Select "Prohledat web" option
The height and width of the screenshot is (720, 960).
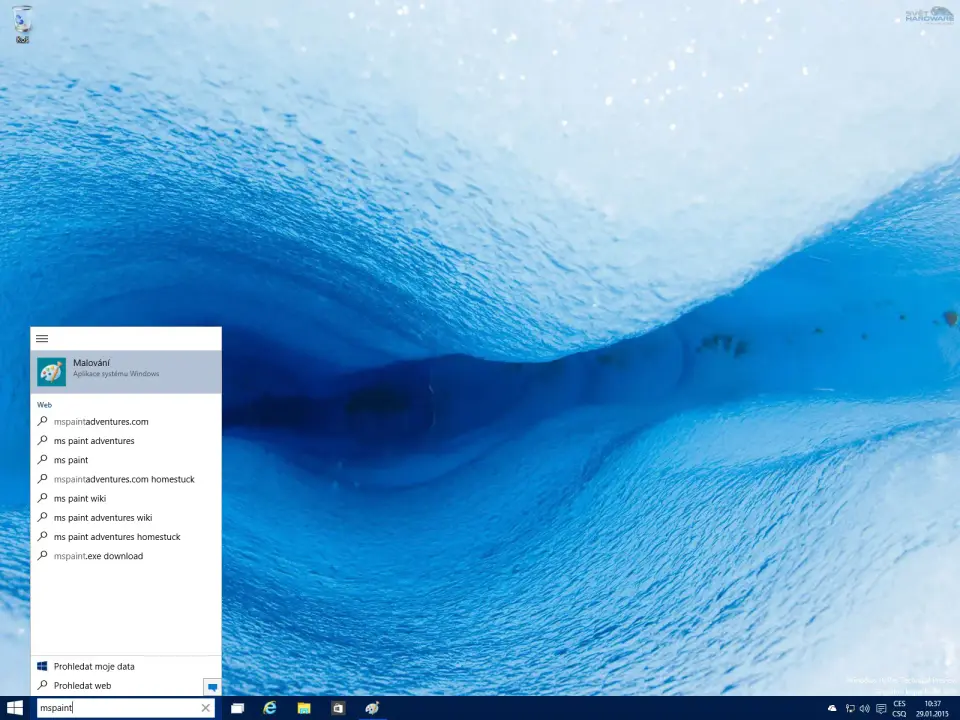coord(82,686)
